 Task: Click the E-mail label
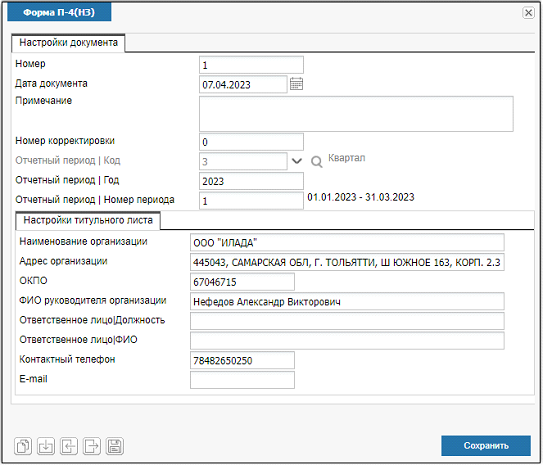(x=33, y=379)
